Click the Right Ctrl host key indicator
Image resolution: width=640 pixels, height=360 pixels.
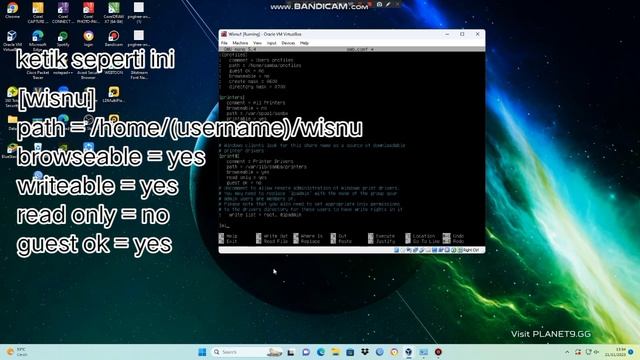point(471,250)
